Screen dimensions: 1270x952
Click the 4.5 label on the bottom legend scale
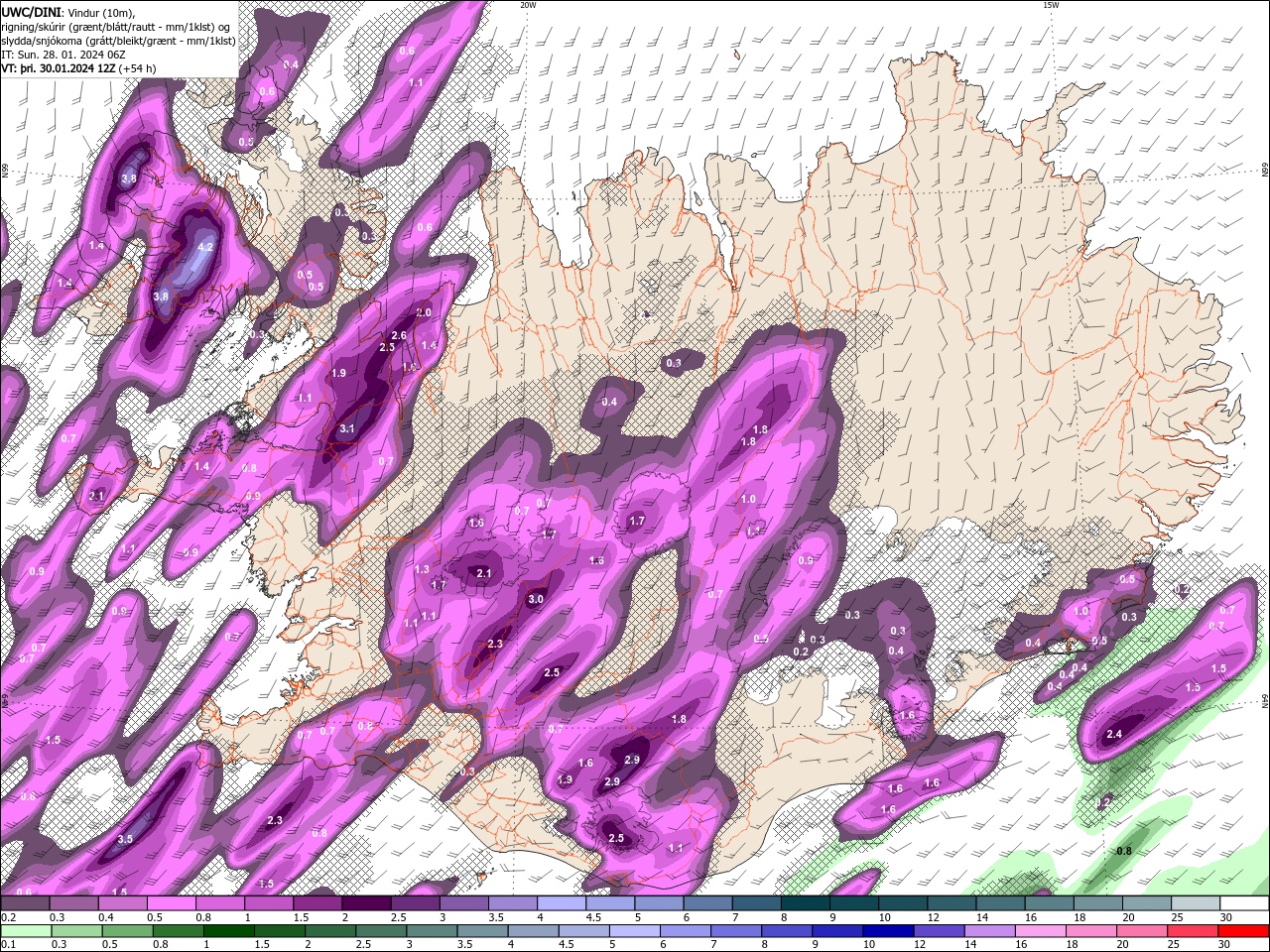coord(567,945)
